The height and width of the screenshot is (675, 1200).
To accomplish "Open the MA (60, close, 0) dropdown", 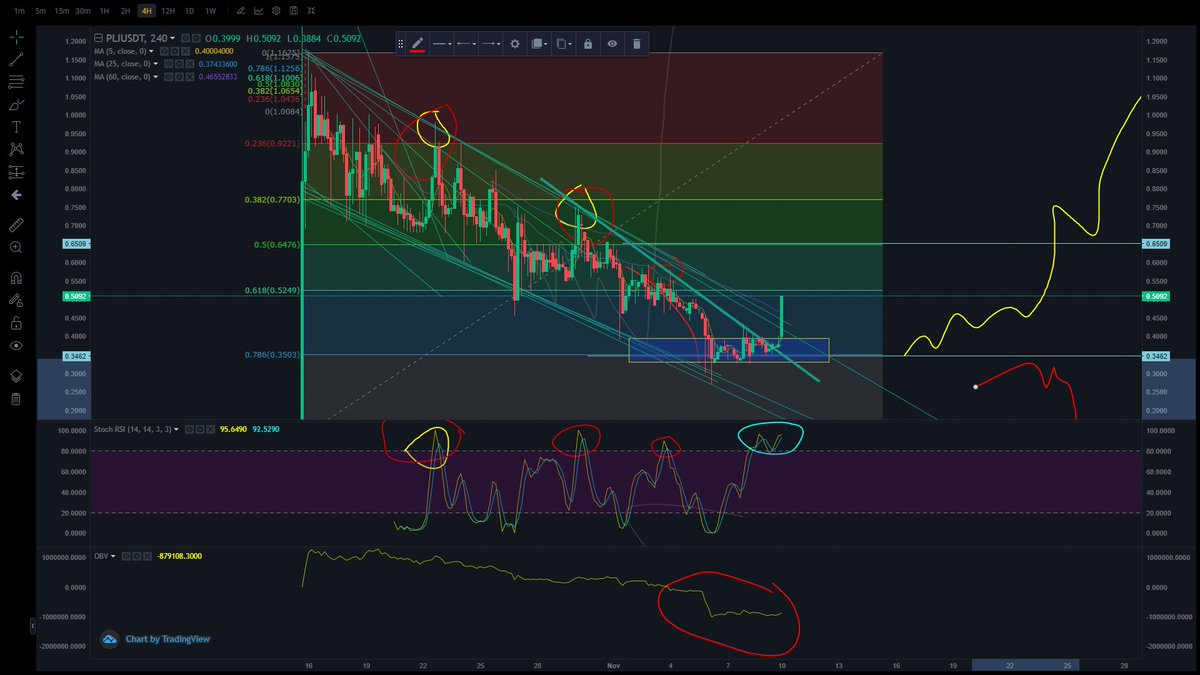I will click(x=155, y=77).
